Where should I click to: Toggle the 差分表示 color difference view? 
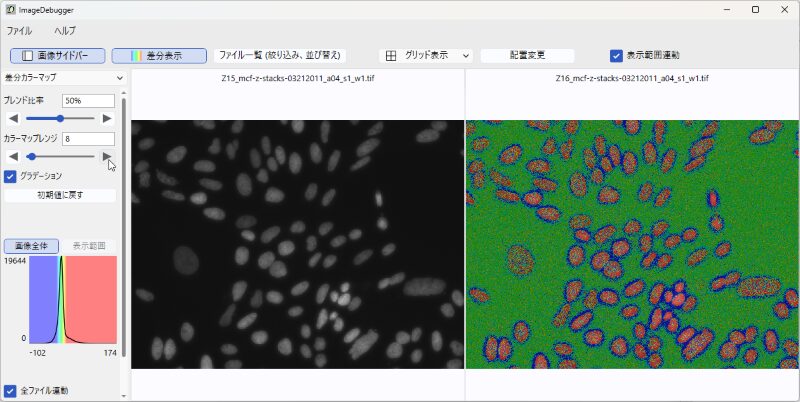click(x=158, y=56)
